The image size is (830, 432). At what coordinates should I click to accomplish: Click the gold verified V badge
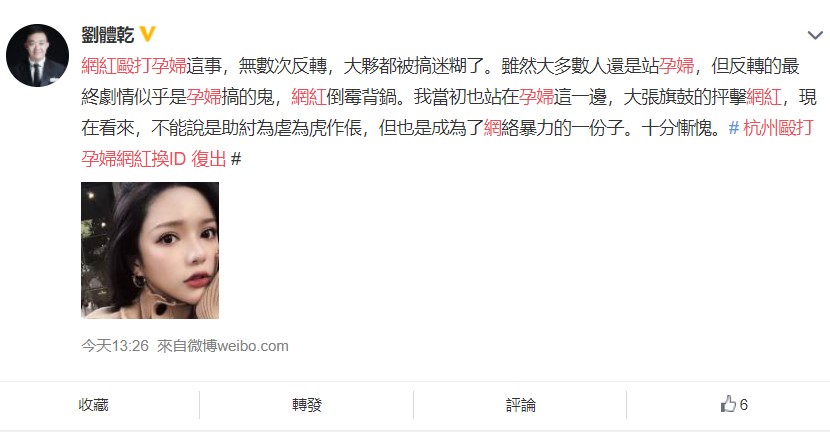[x=147, y=35]
